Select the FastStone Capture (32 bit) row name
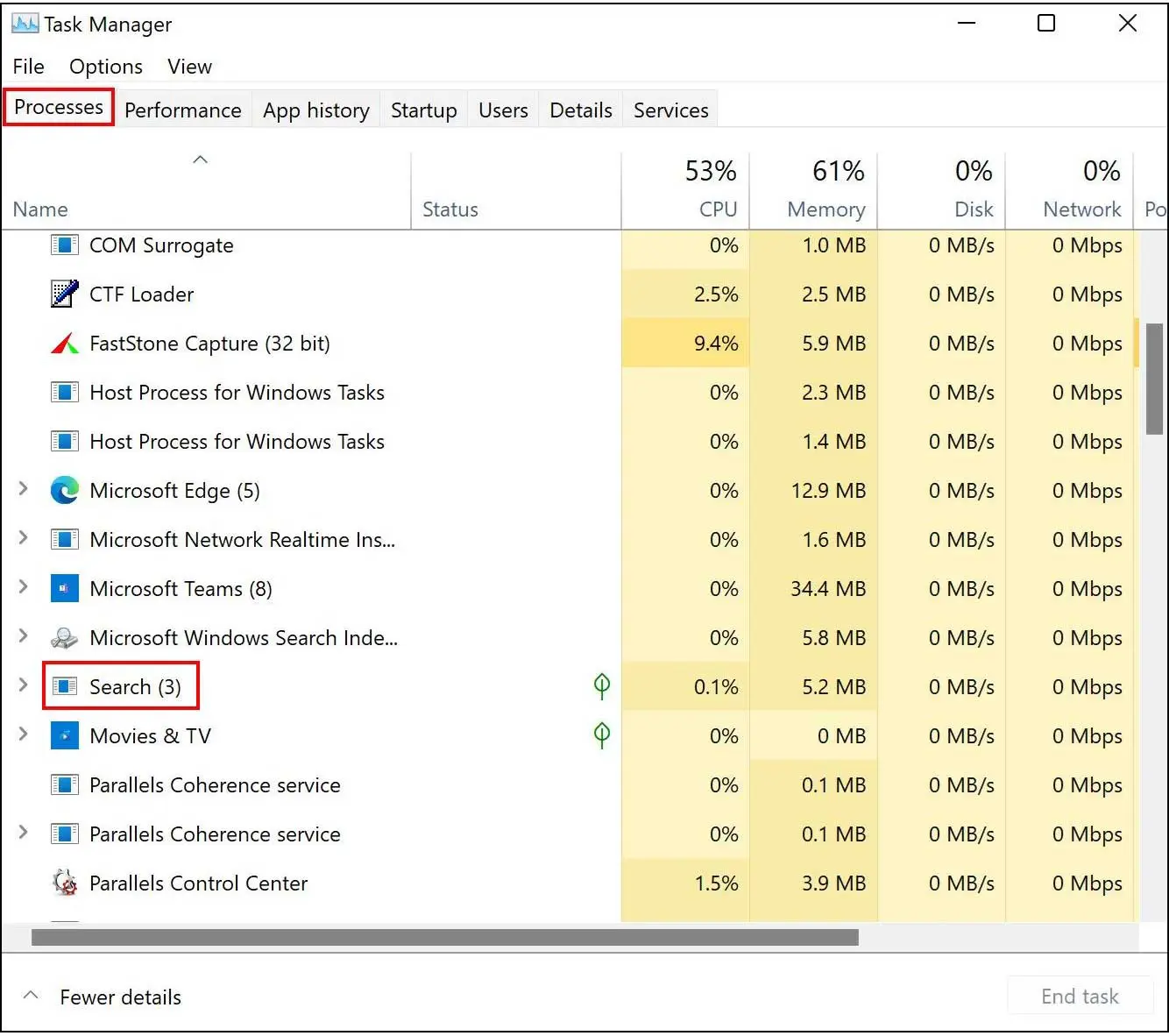The width and height of the screenshot is (1169, 1036). (209, 344)
